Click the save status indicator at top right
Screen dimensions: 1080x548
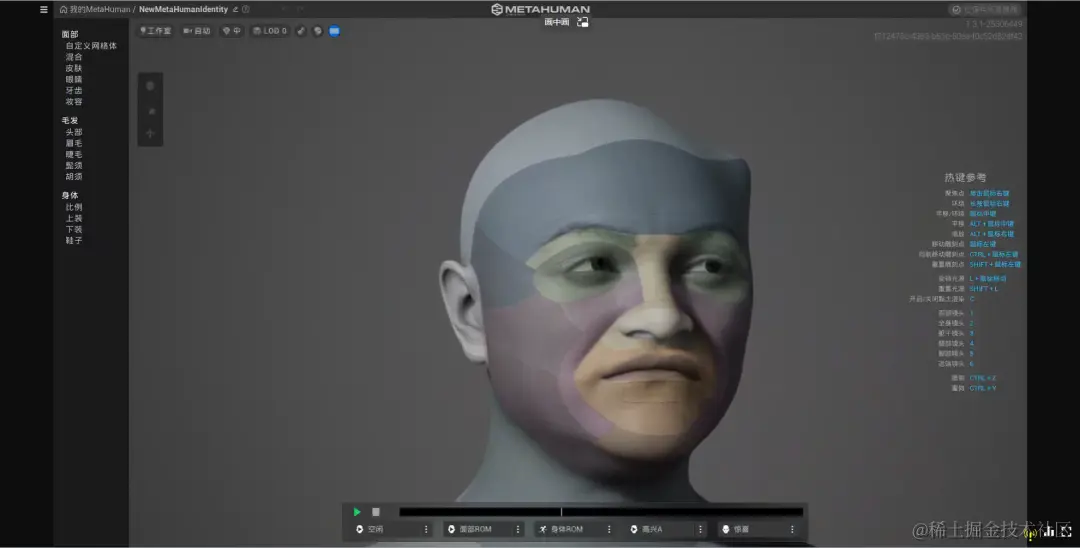985,10
